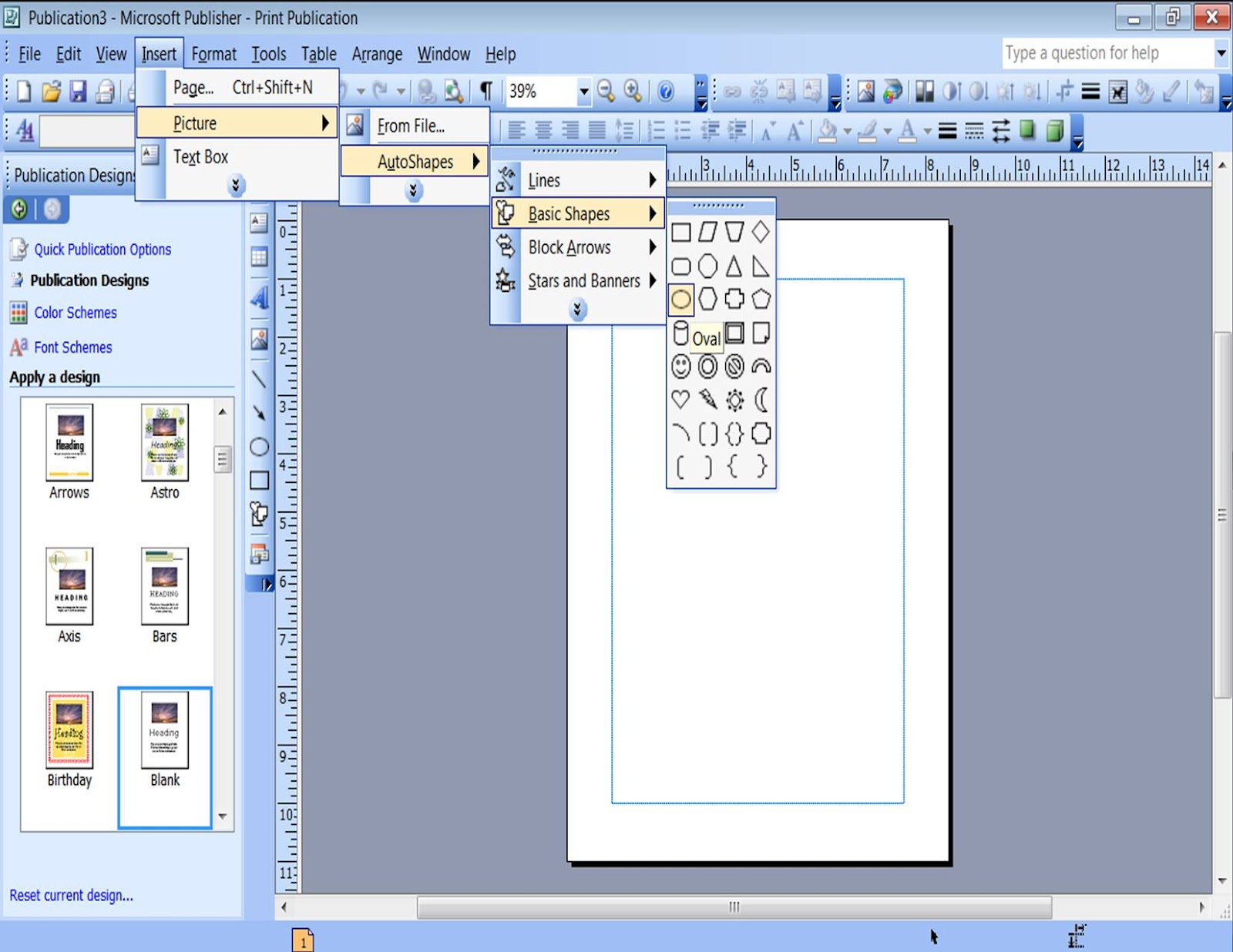The width and height of the screenshot is (1233, 952).
Task: Toggle Bullets list button
Action: [683, 132]
